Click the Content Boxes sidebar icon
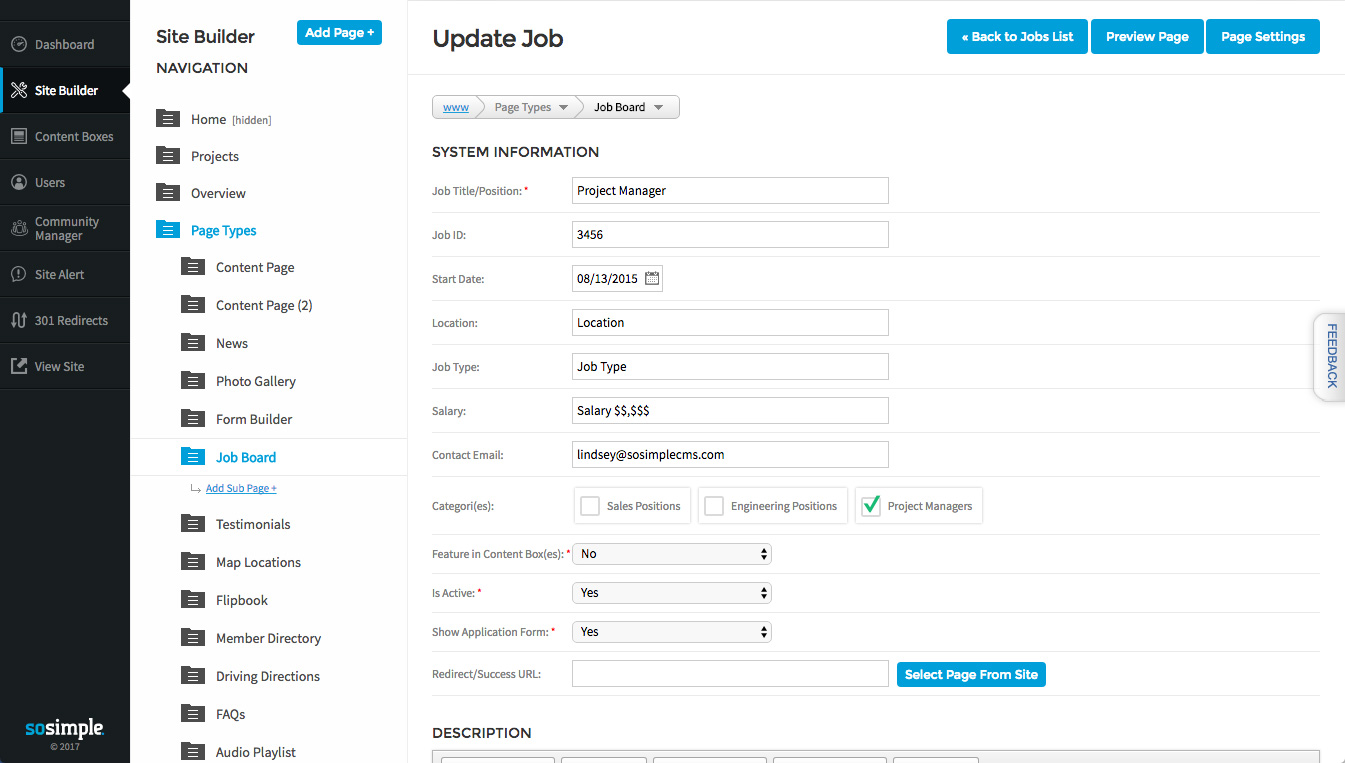The image size is (1345, 763). pyautogui.click(x=19, y=137)
